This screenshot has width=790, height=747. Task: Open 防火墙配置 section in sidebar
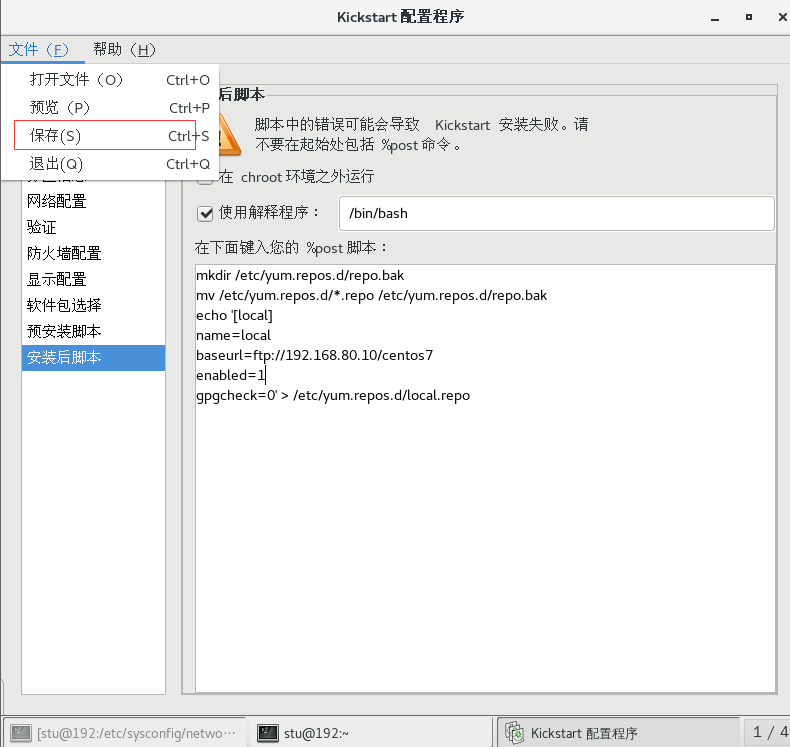coord(94,253)
